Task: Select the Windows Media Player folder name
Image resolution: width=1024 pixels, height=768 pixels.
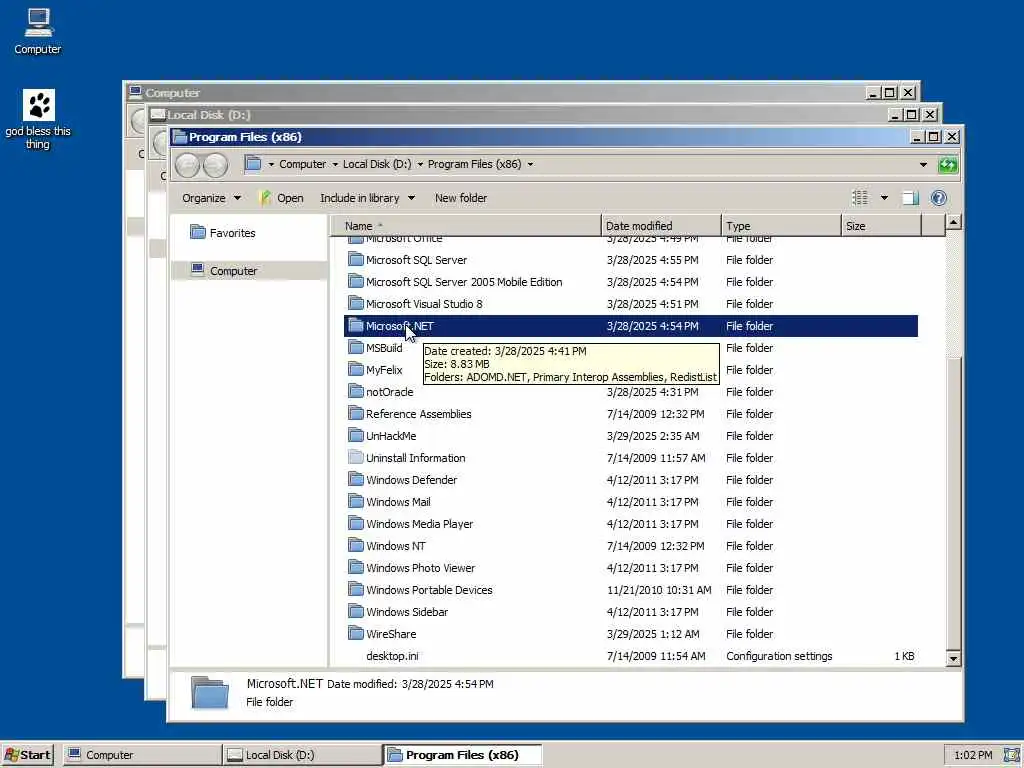Action: tap(419, 524)
